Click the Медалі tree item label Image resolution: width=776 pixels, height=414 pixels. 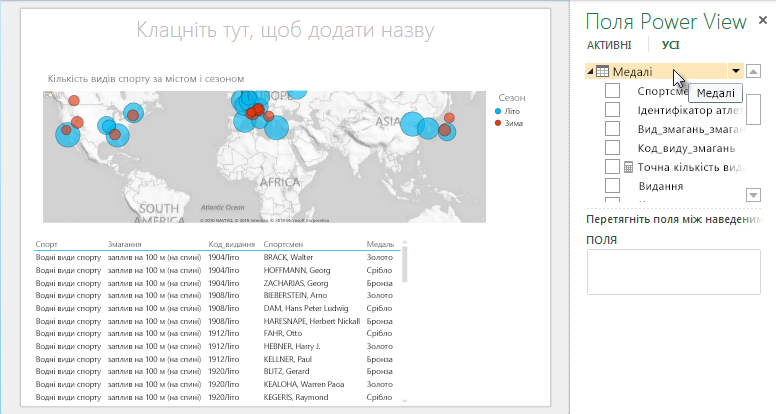(x=632, y=72)
